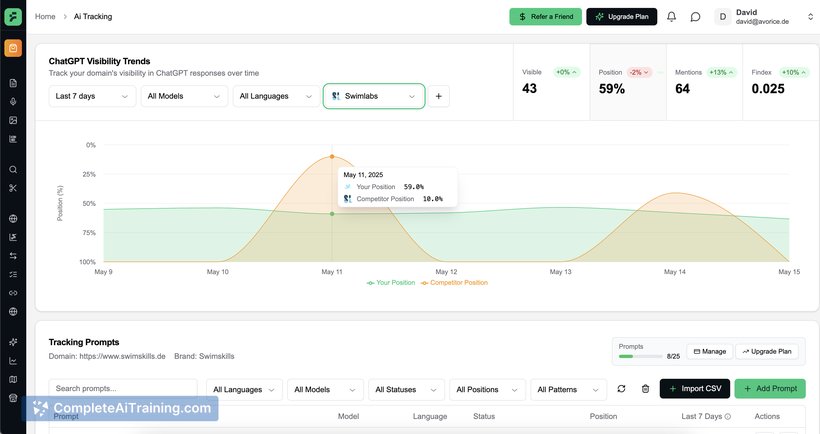The width and height of the screenshot is (820, 434).
Task: Click the D avatar next to David
Action: coord(723,17)
